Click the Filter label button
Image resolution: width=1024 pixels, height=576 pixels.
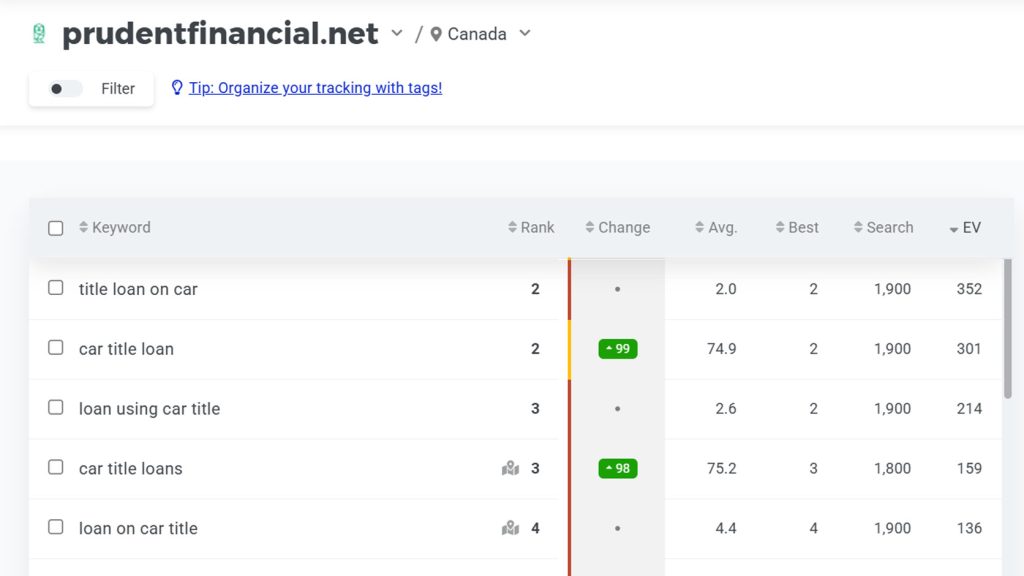click(118, 89)
